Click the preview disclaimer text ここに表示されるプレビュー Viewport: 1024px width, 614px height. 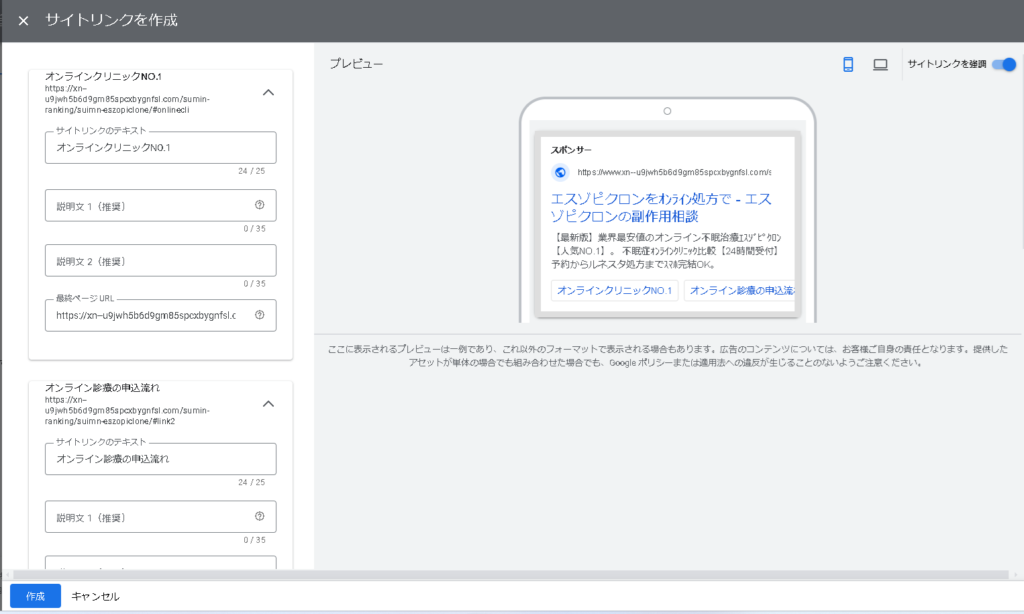point(667,356)
